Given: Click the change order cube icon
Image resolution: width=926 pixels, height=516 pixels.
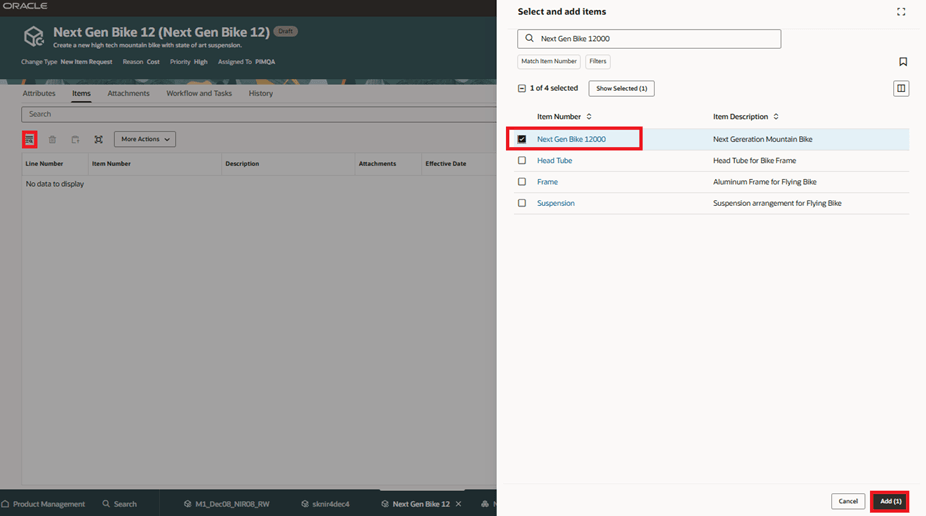Looking at the screenshot, I should click(34, 37).
